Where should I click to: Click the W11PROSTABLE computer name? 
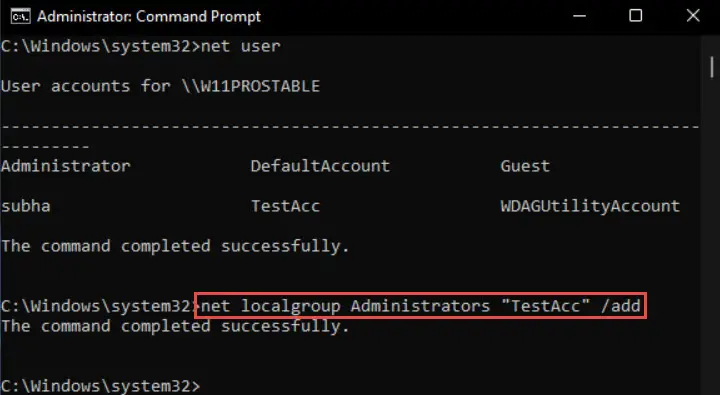pyautogui.click(x=251, y=86)
